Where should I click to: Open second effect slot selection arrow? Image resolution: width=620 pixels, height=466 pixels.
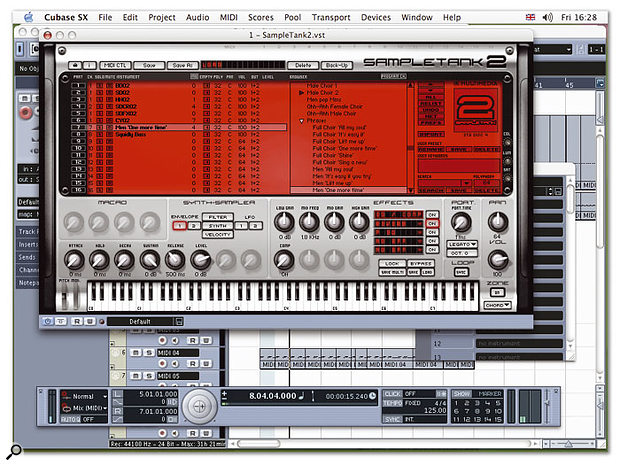point(420,223)
